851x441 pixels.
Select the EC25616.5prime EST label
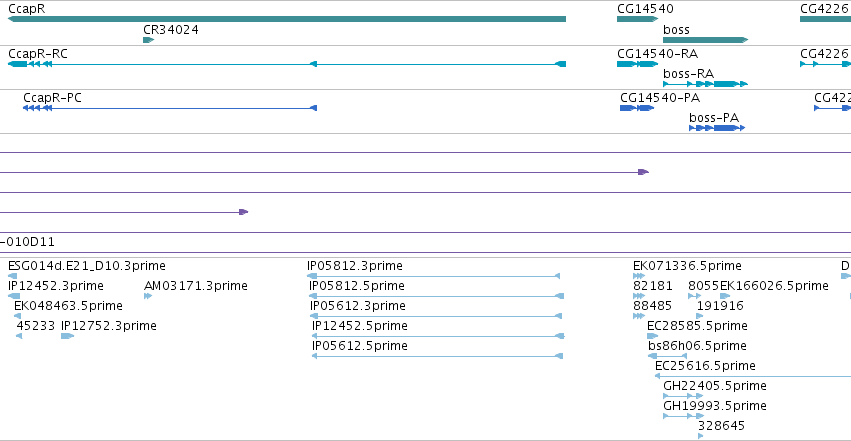tap(705, 366)
